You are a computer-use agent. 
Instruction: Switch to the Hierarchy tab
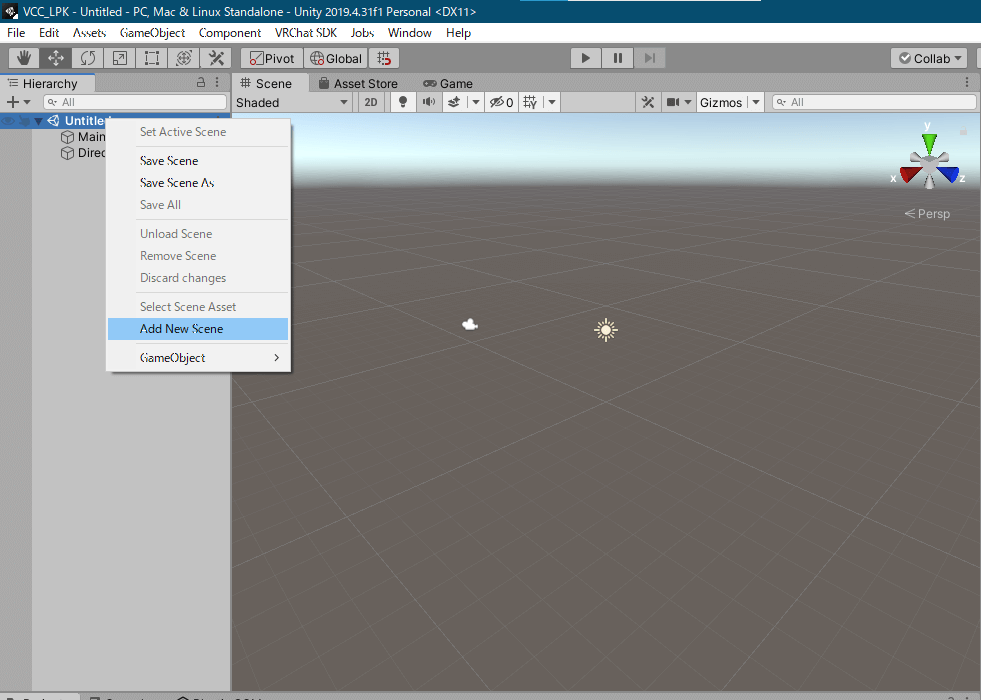pos(48,83)
